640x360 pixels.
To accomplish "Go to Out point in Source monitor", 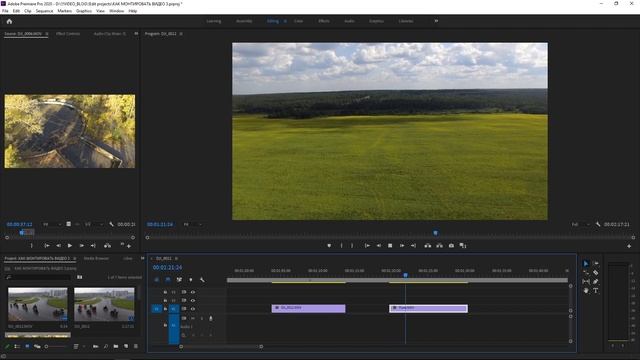I will click(x=93, y=246).
